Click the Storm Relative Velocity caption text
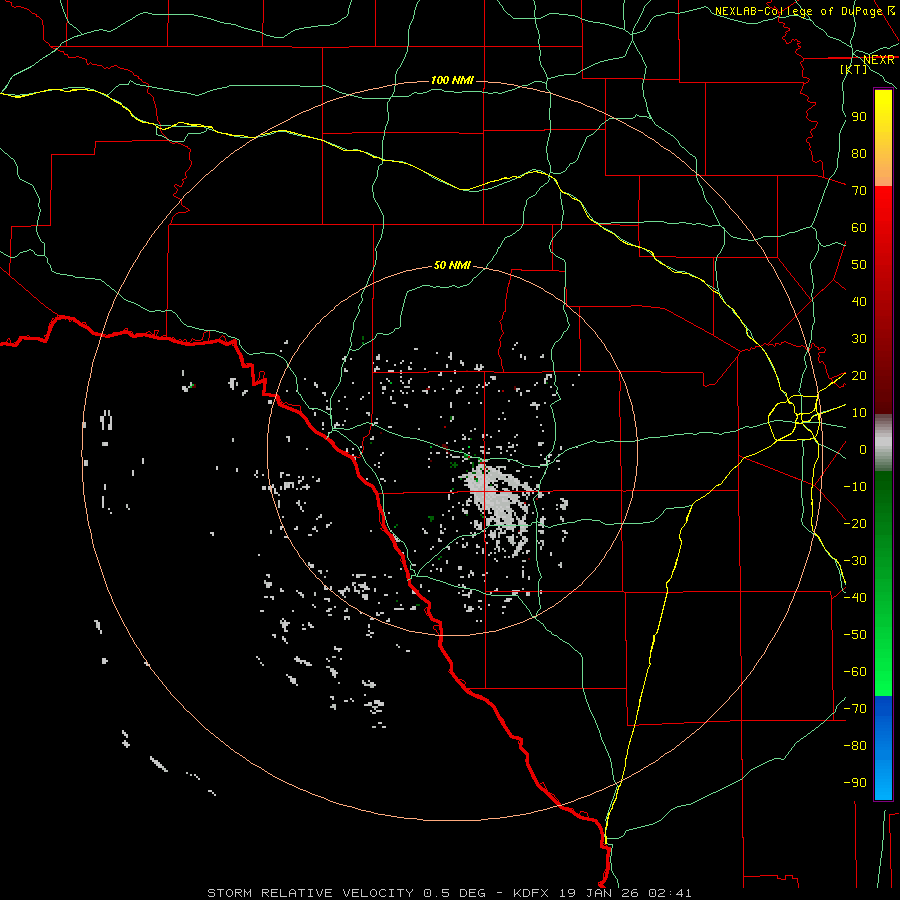Screen dimensions: 900x900 pos(449,893)
